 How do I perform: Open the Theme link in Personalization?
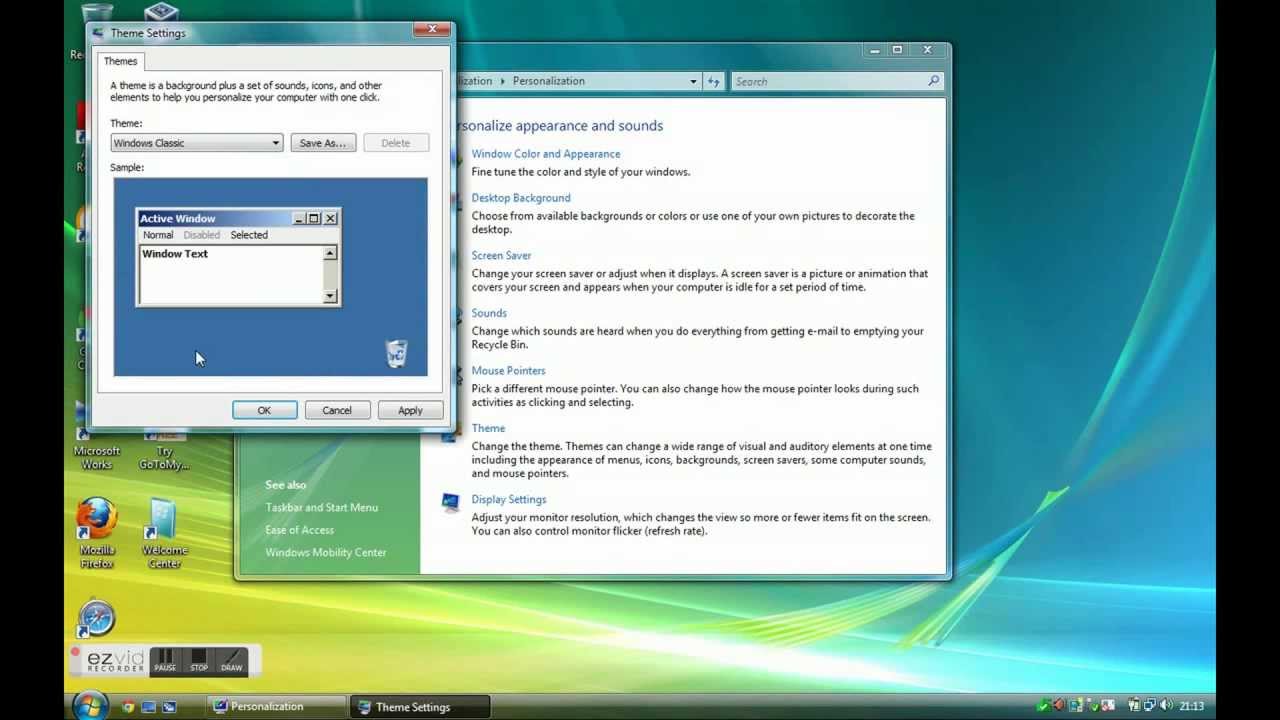pyautogui.click(x=488, y=428)
